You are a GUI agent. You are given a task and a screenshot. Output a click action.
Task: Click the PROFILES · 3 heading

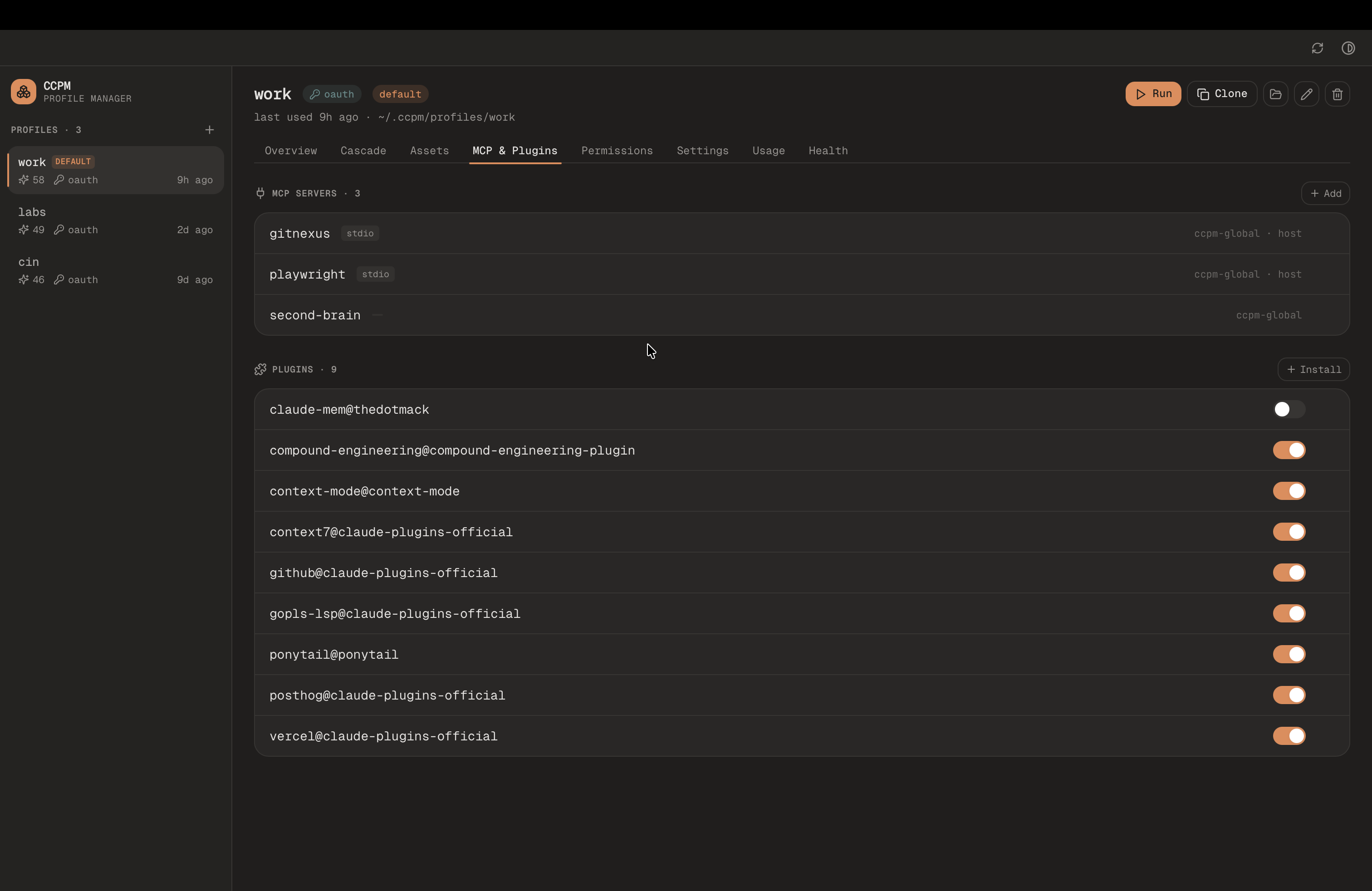(x=46, y=130)
